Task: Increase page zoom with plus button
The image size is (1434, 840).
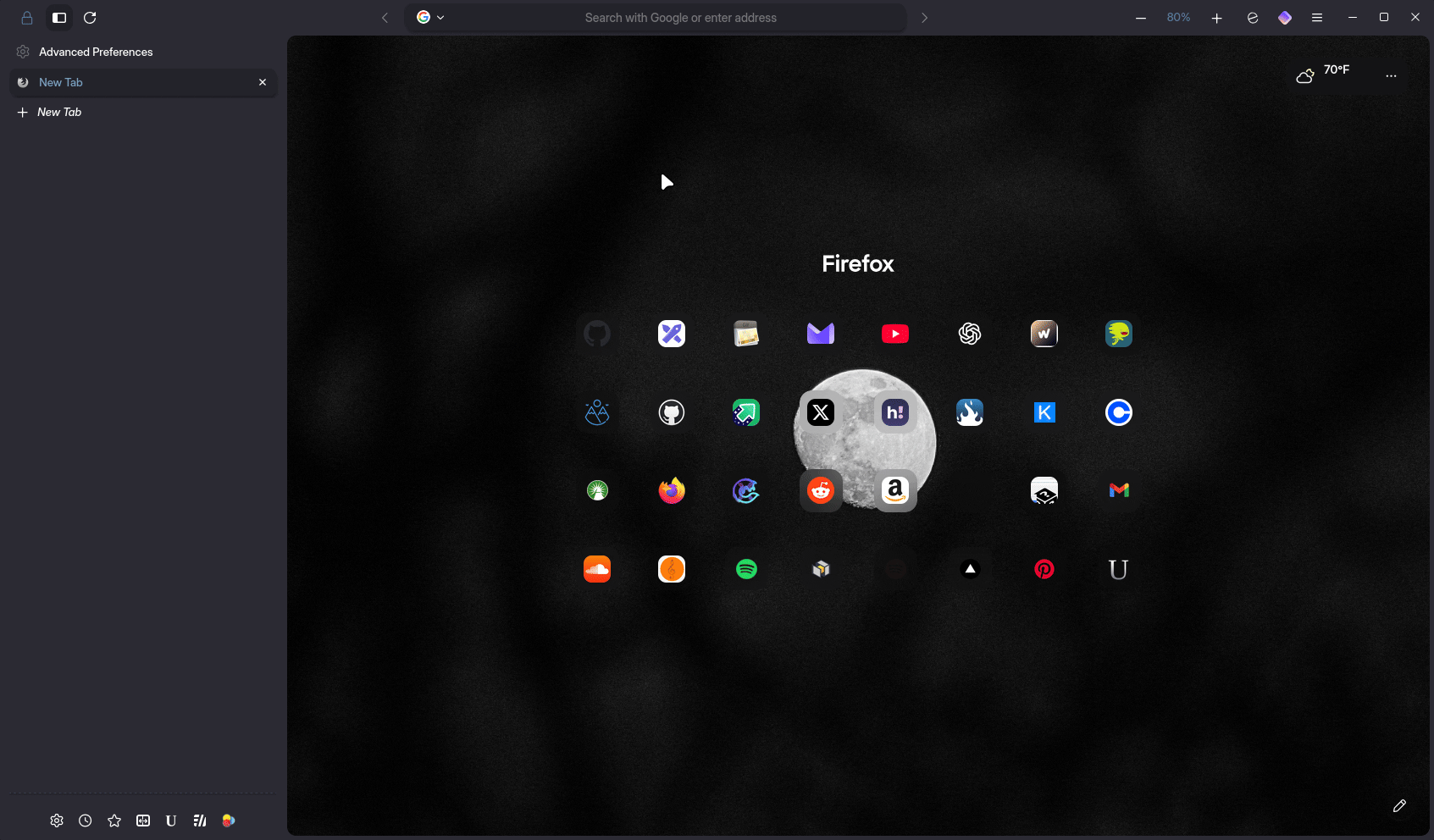Action: (x=1216, y=18)
